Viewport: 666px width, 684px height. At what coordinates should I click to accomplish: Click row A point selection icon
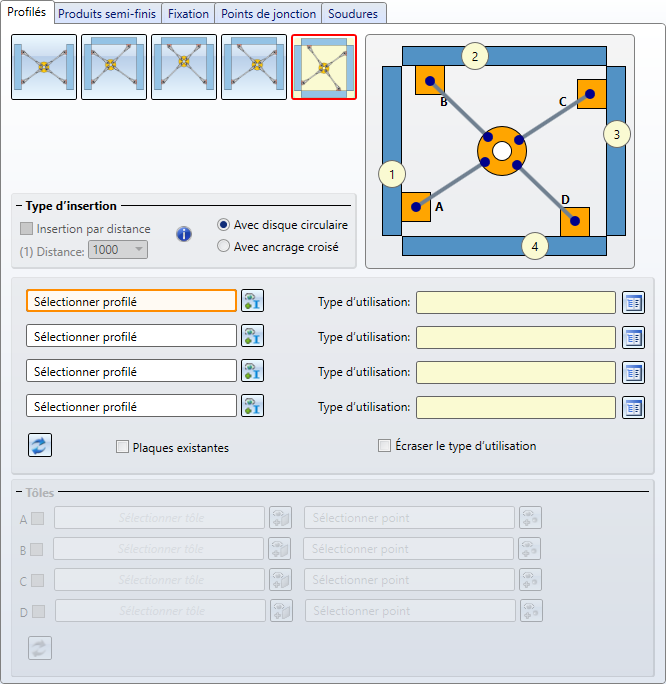pos(530,517)
